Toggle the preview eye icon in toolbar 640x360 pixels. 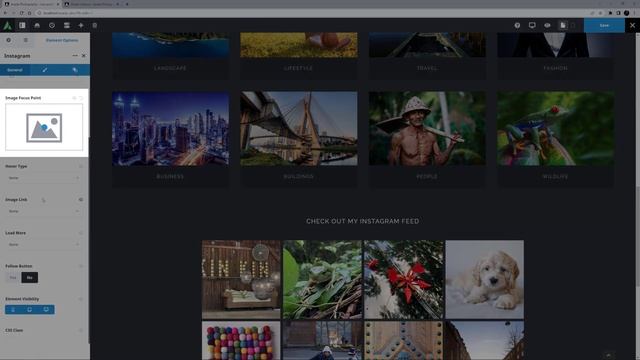(547, 25)
